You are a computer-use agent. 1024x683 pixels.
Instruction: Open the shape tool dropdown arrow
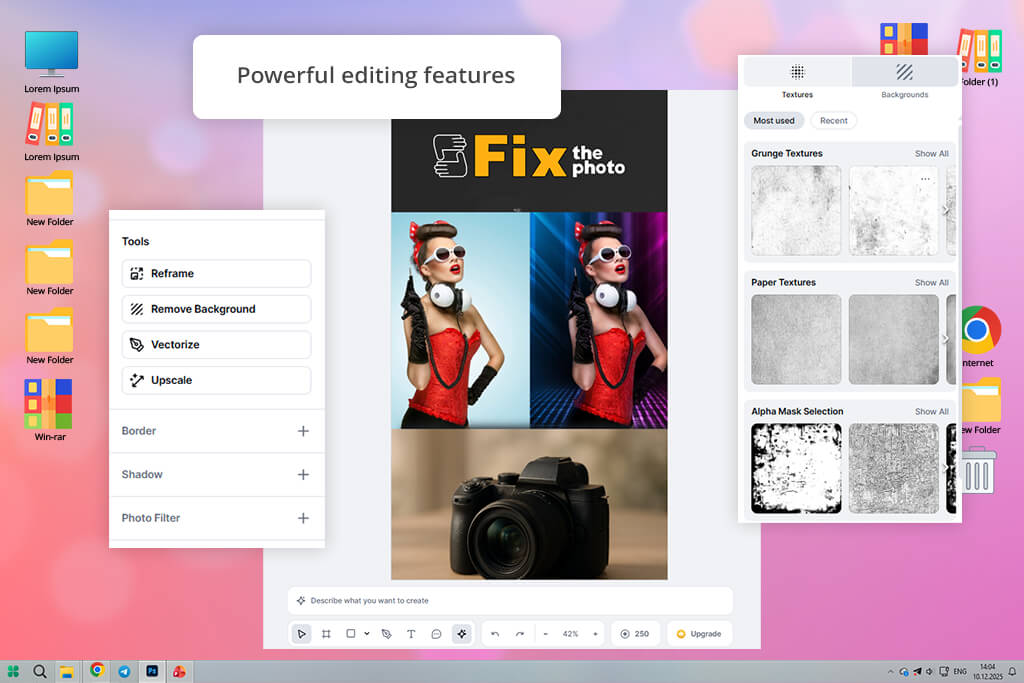(367, 633)
